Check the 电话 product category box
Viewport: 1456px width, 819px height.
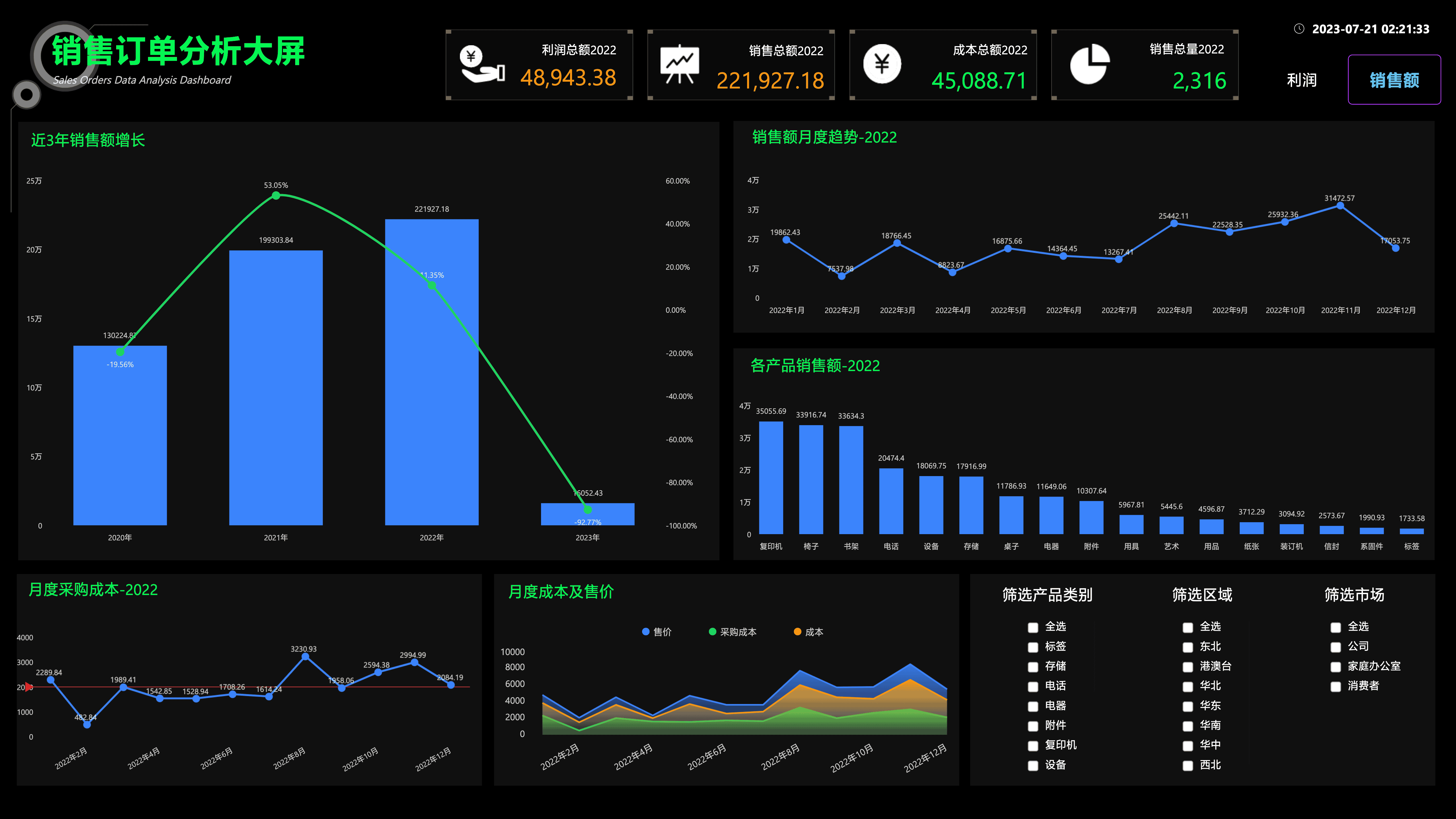[1033, 687]
